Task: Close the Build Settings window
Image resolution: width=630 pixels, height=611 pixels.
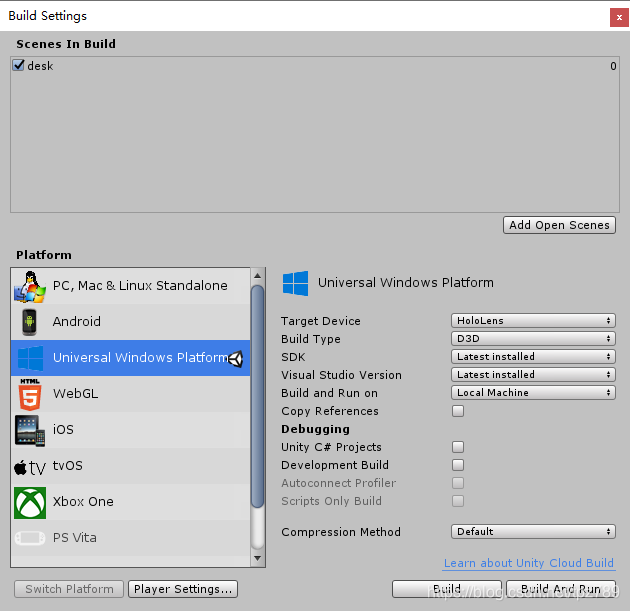Action: 619,18
